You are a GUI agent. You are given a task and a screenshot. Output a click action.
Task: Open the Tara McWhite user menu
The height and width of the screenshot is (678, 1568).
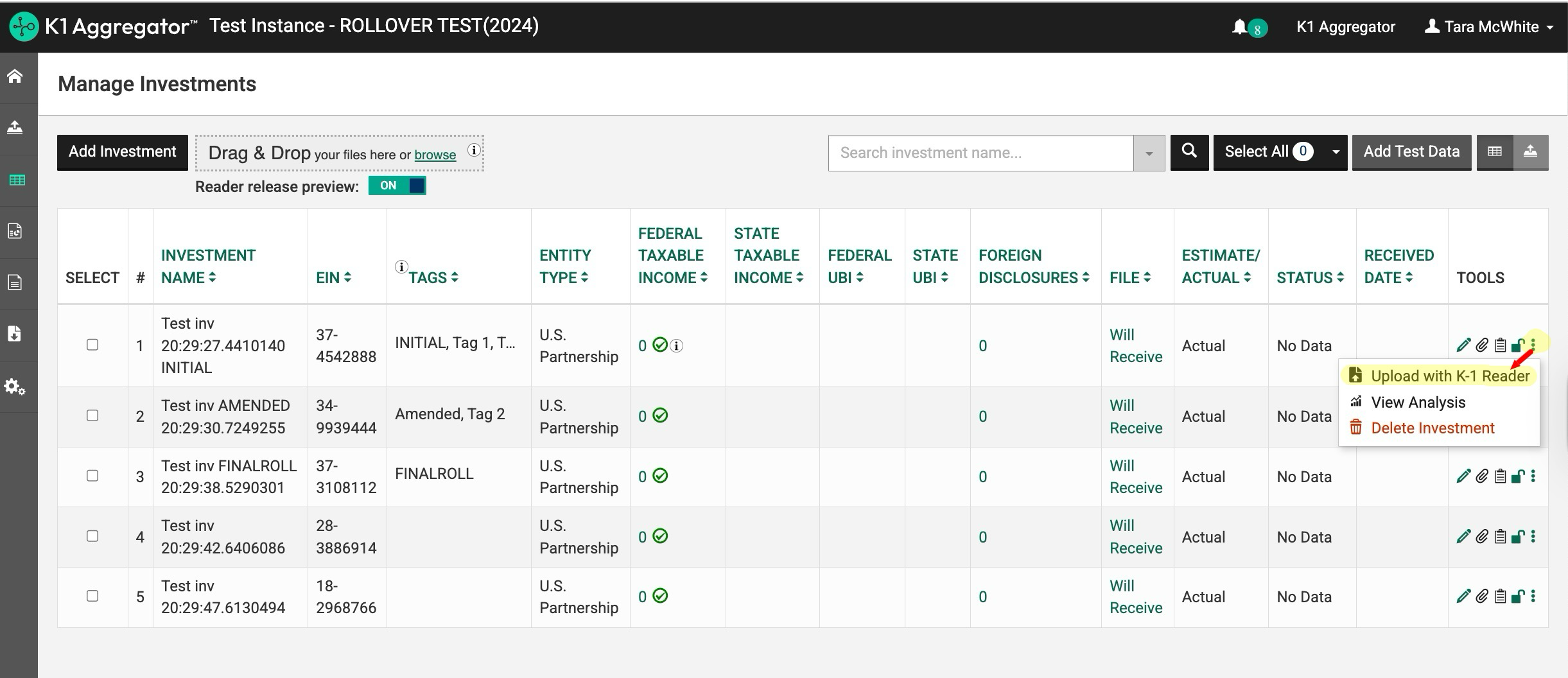[x=1490, y=27]
